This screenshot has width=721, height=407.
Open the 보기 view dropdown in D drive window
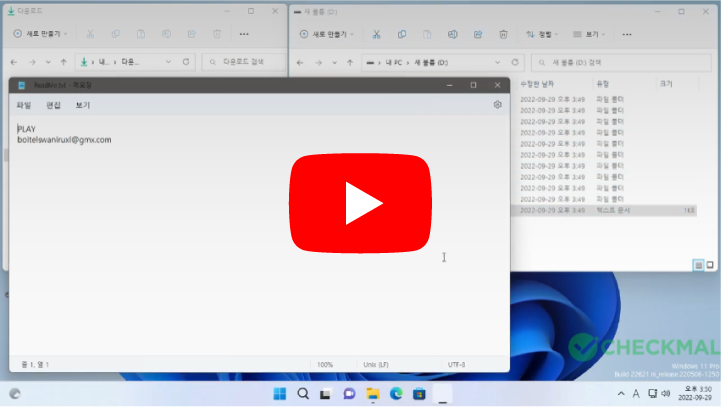tap(589, 34)
